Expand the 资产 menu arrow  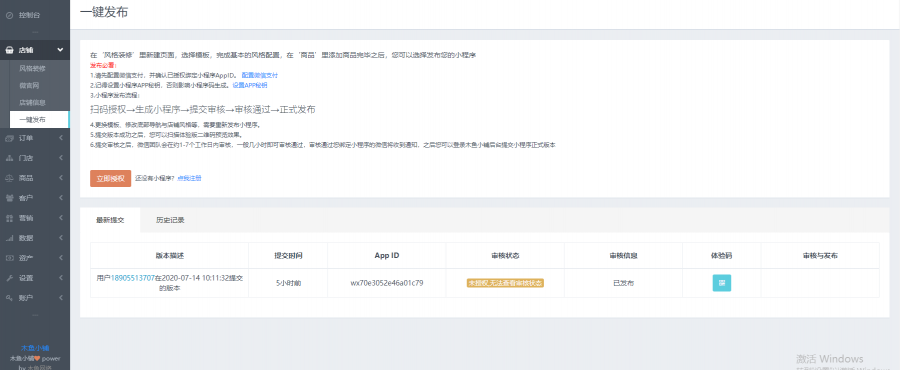pos(61,258)
